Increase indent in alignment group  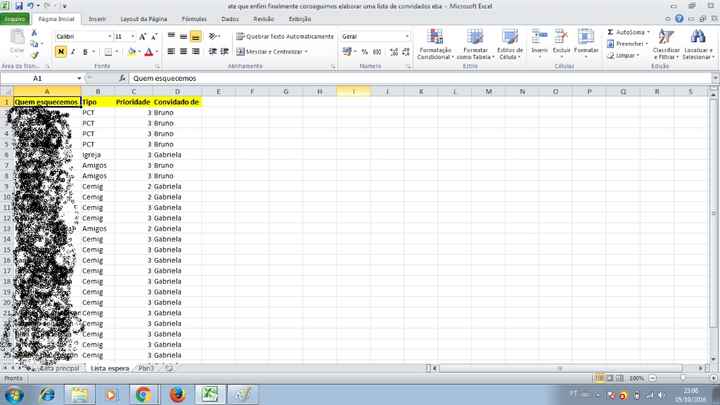[x=225, y=51]
